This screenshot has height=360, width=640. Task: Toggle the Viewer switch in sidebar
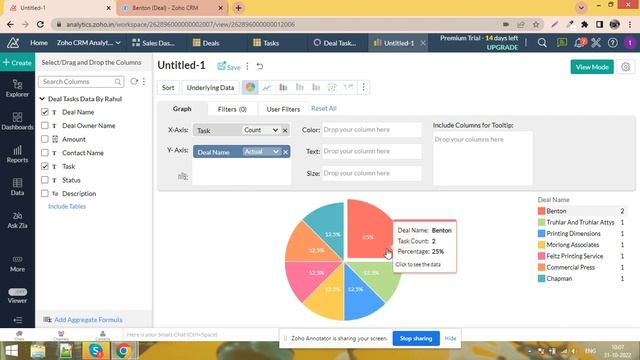tap(18, 292)
